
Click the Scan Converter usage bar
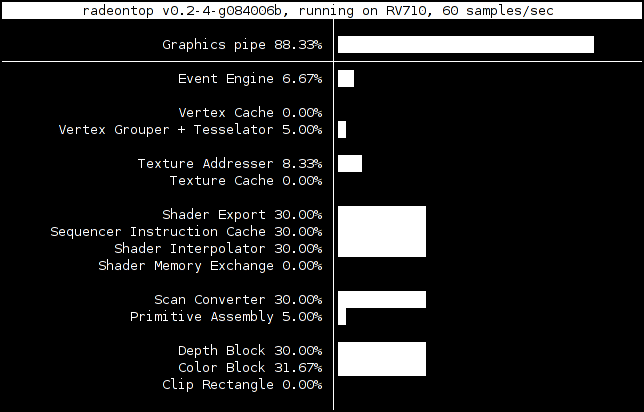pyautogui.click(x=382, y=299)
